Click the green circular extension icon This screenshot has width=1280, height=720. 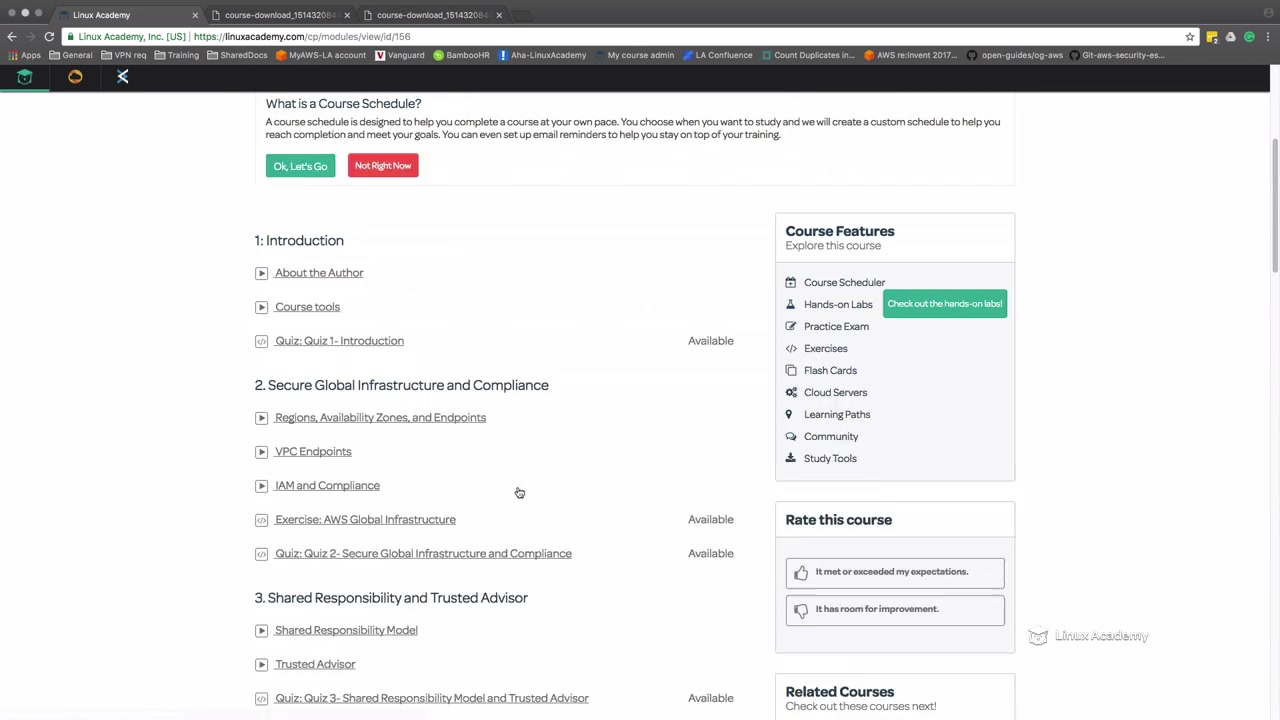(1249, 37)
